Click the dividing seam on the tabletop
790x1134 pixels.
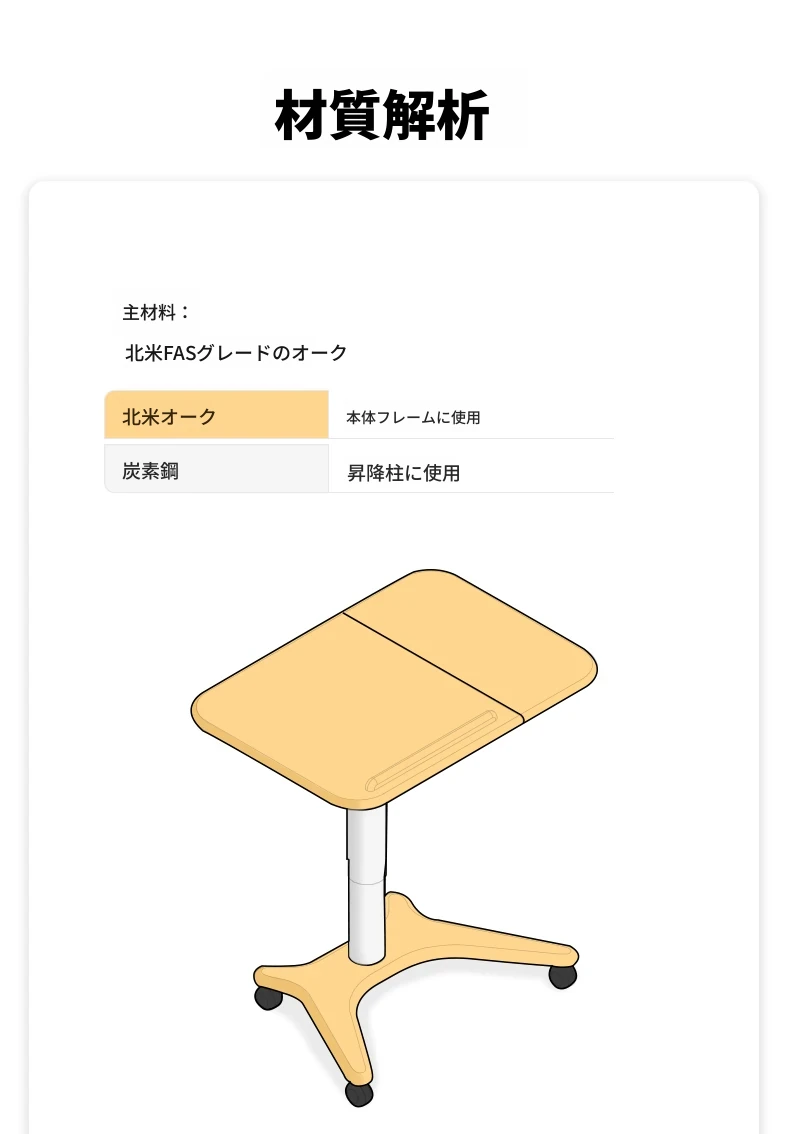[x=433, y=665]
